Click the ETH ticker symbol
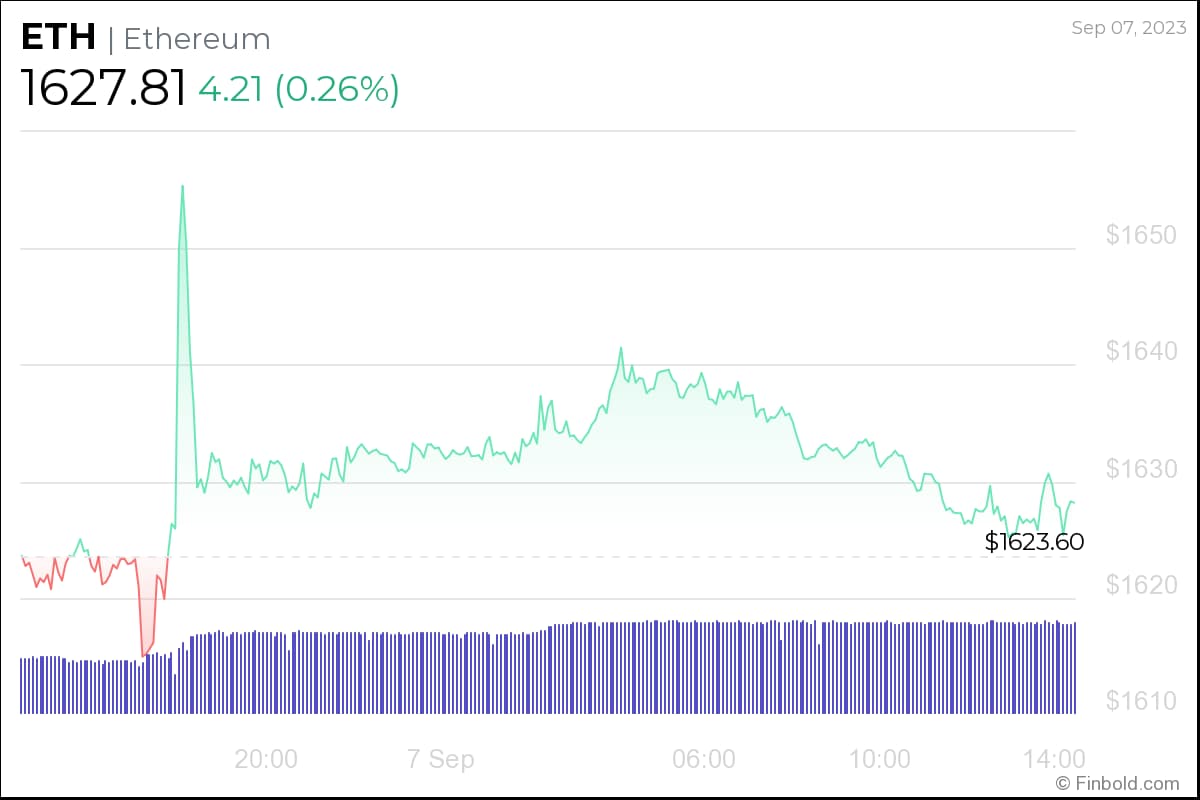 point(58,38)
